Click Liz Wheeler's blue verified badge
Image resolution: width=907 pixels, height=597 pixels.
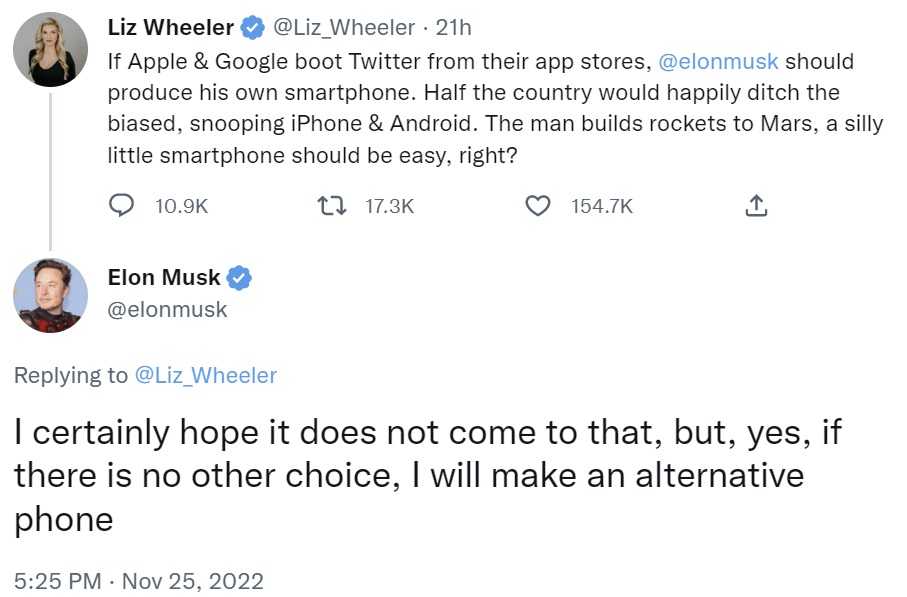click(x=255, y=27)
